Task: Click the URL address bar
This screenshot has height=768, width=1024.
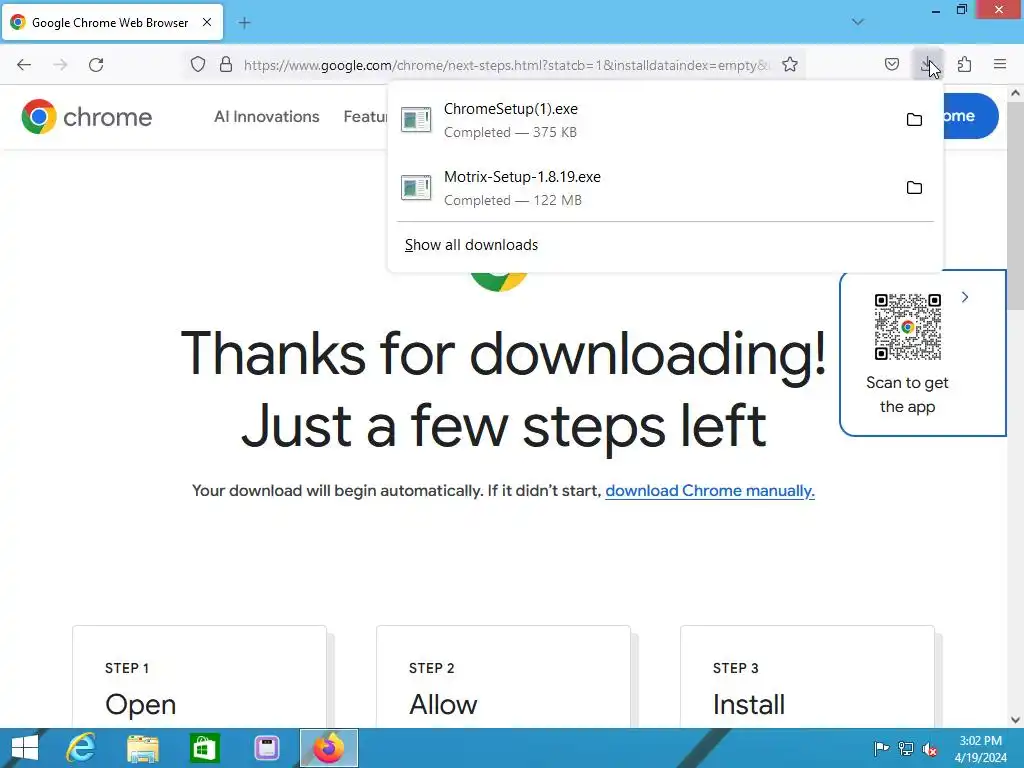Action: coord(506,65)
